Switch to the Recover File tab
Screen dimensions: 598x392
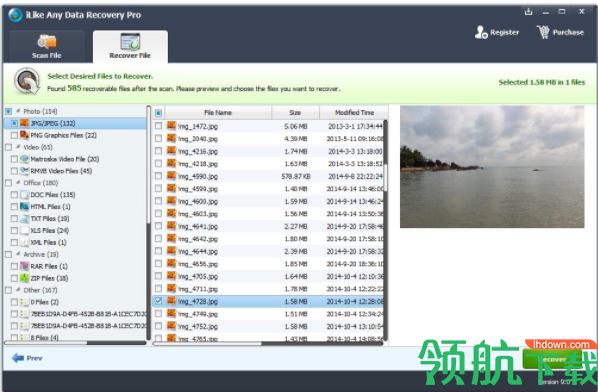pos(130,47)
